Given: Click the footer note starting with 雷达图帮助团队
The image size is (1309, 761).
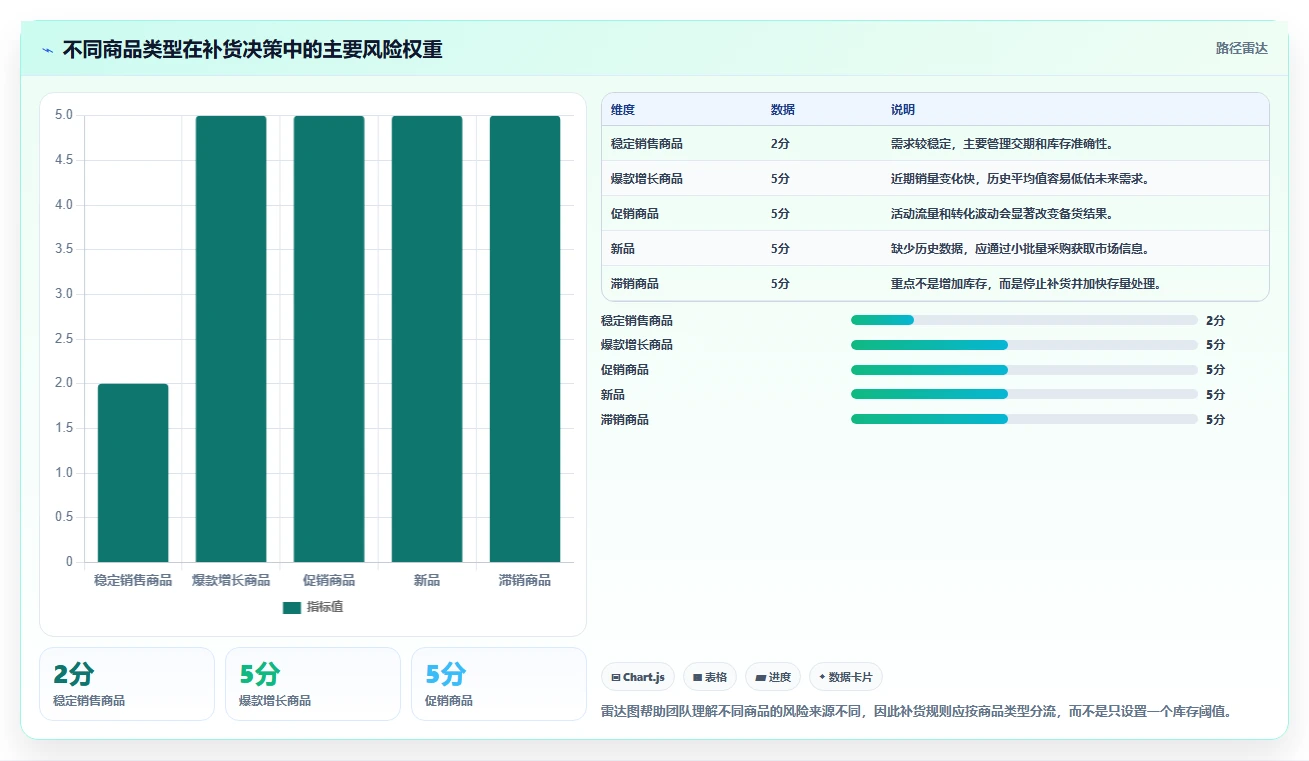Looking at the screenshot, I should [916, 712].
